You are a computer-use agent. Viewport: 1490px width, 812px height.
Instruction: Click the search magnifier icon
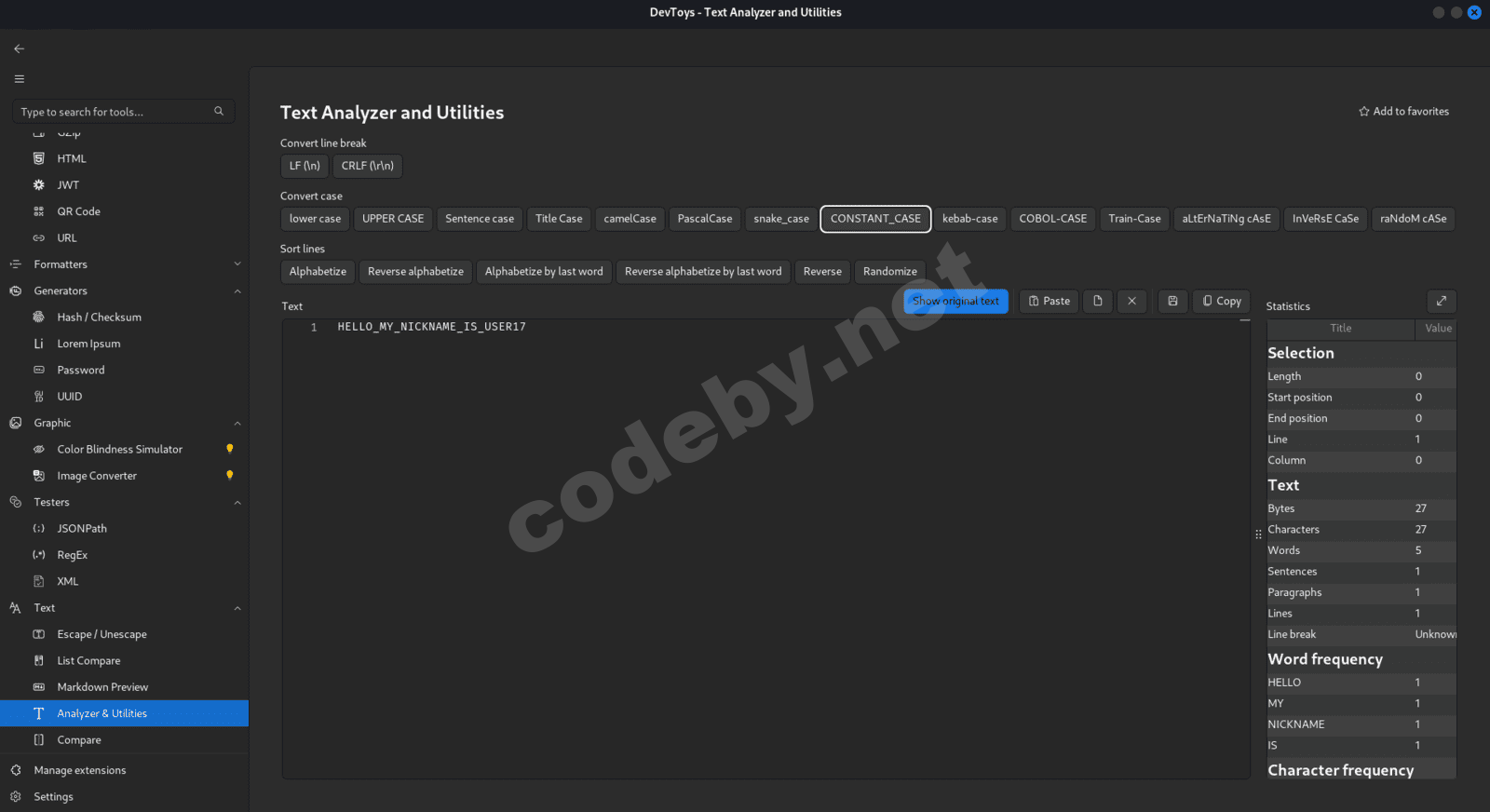(219, 112)
